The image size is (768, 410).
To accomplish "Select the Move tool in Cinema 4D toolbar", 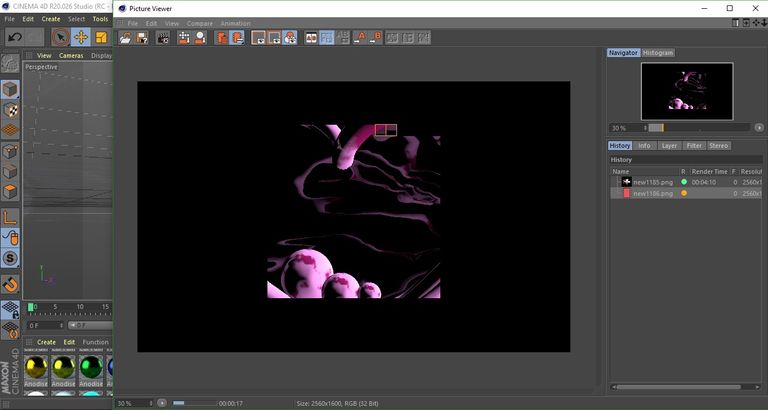I will tap(81, 37).
